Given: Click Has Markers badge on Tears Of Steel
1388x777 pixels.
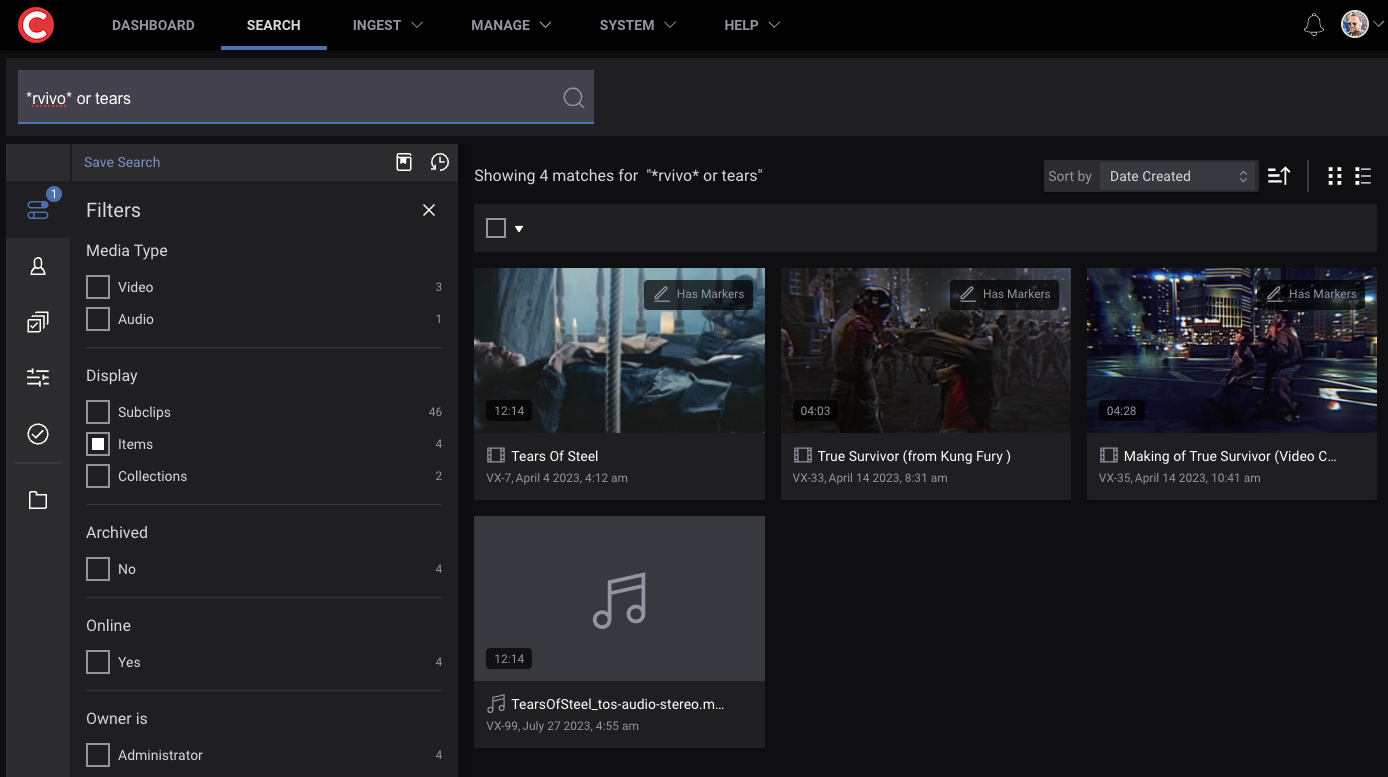Looking at the screenshot, I should 699,294.
